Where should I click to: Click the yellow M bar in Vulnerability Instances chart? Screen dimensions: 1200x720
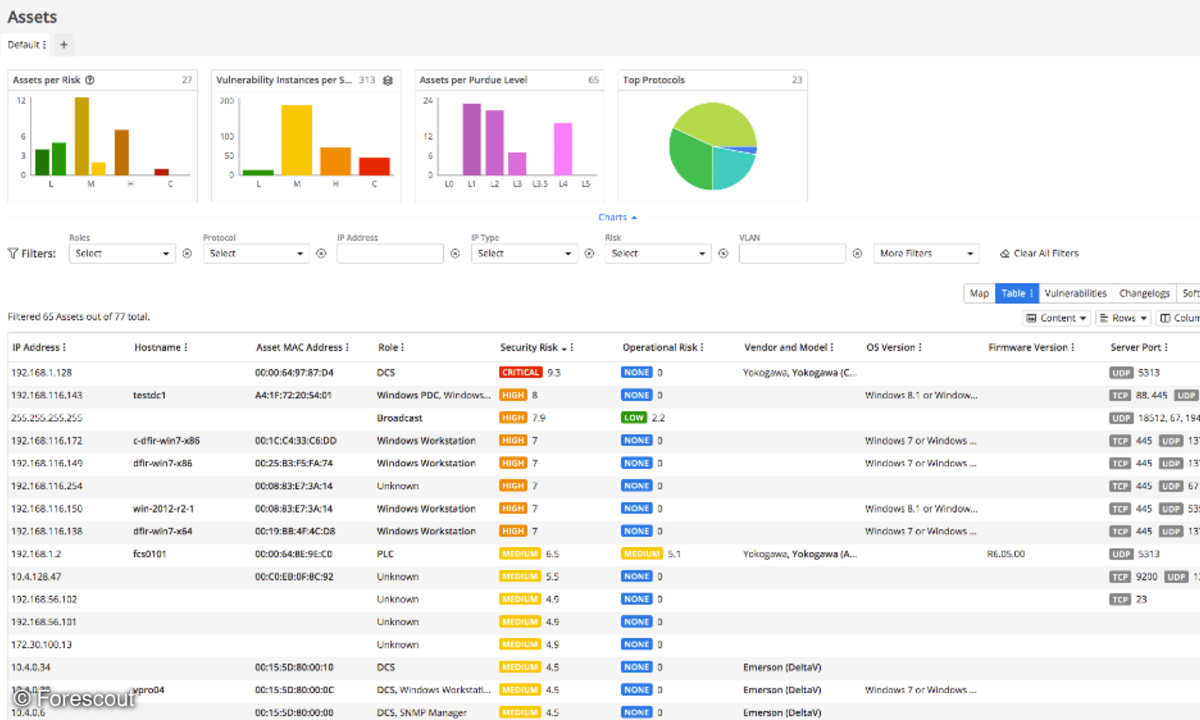(x=296, y=140)
